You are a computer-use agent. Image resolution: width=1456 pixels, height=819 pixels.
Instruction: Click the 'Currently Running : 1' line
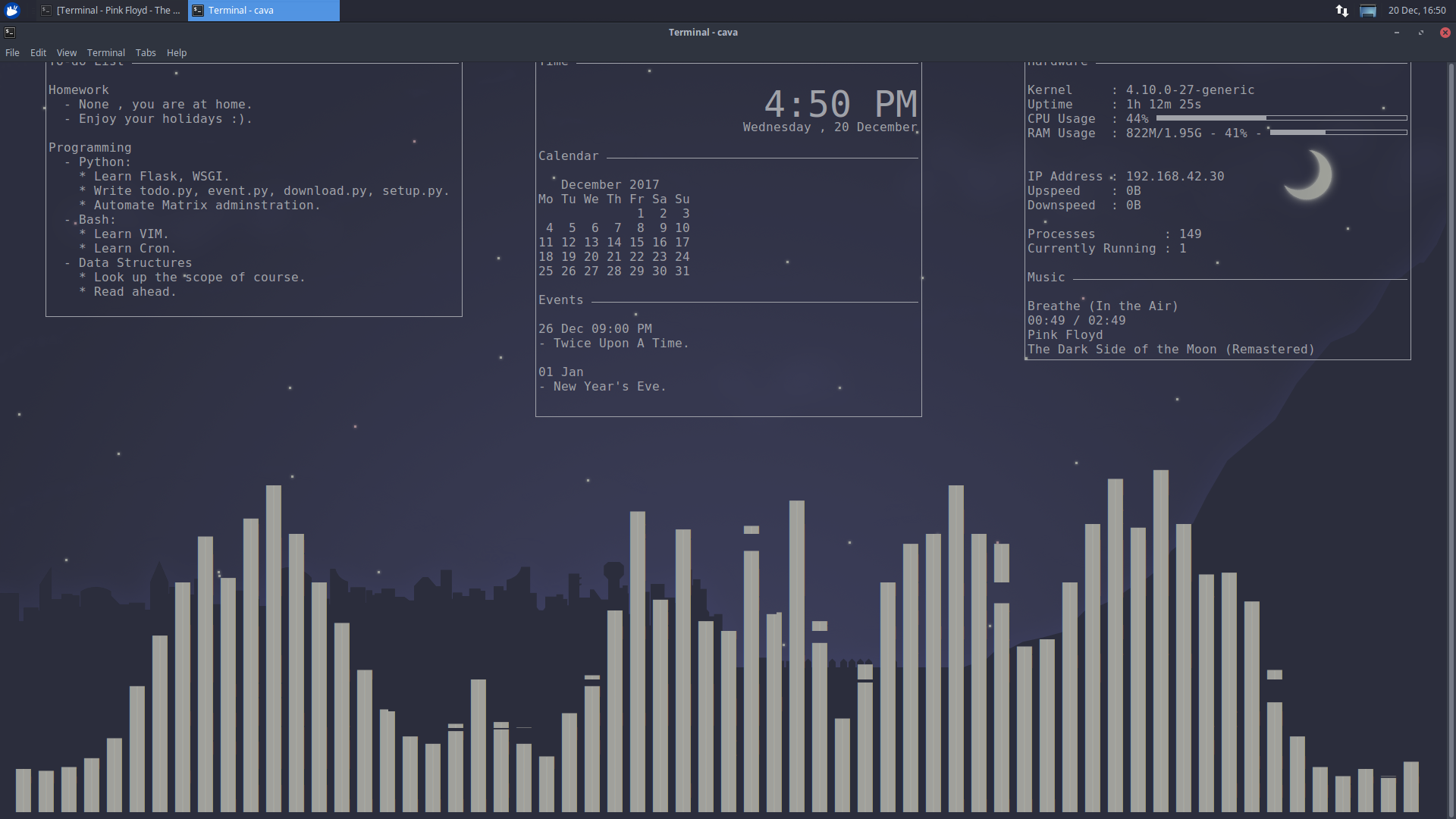point(1106,248)
